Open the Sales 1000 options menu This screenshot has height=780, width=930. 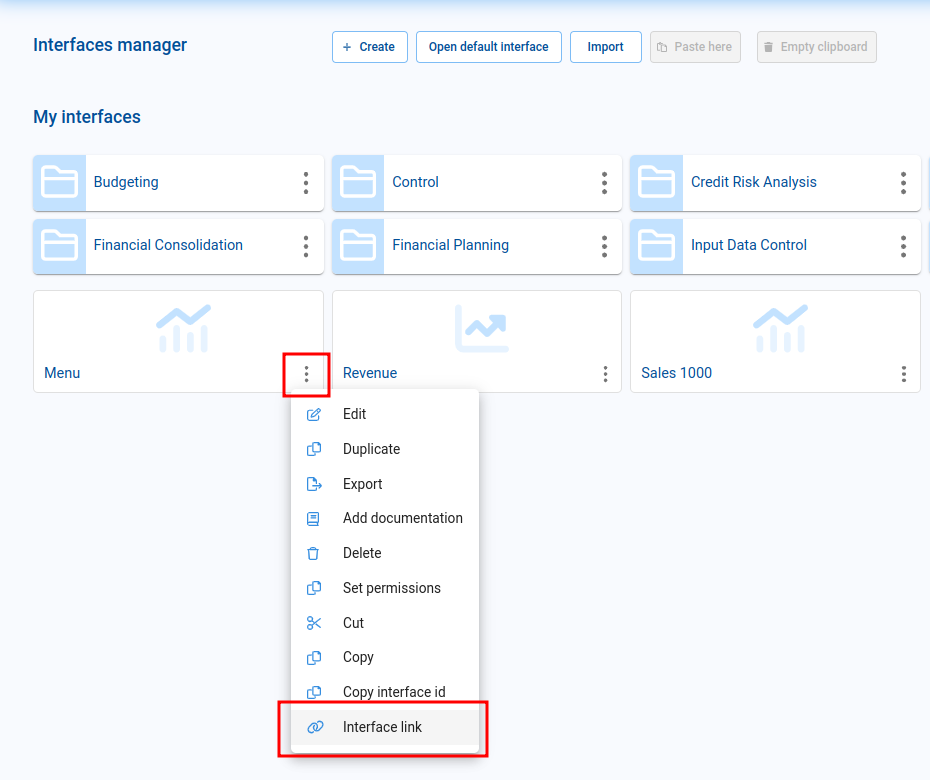click(903, 373)
